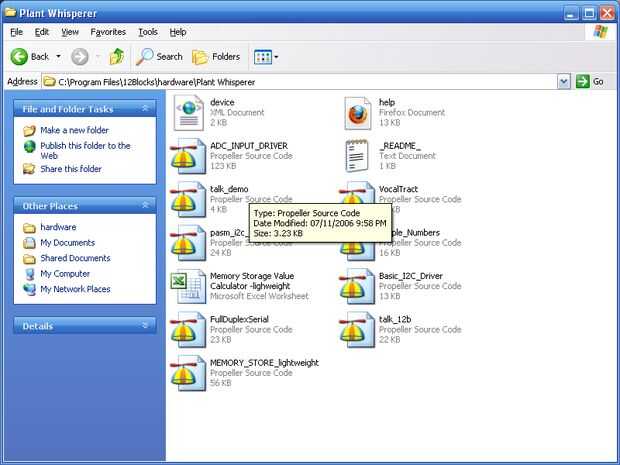Click the Make a new folder icon
The height and width of the screenshot is (465, 620).
tap(29, 130)
